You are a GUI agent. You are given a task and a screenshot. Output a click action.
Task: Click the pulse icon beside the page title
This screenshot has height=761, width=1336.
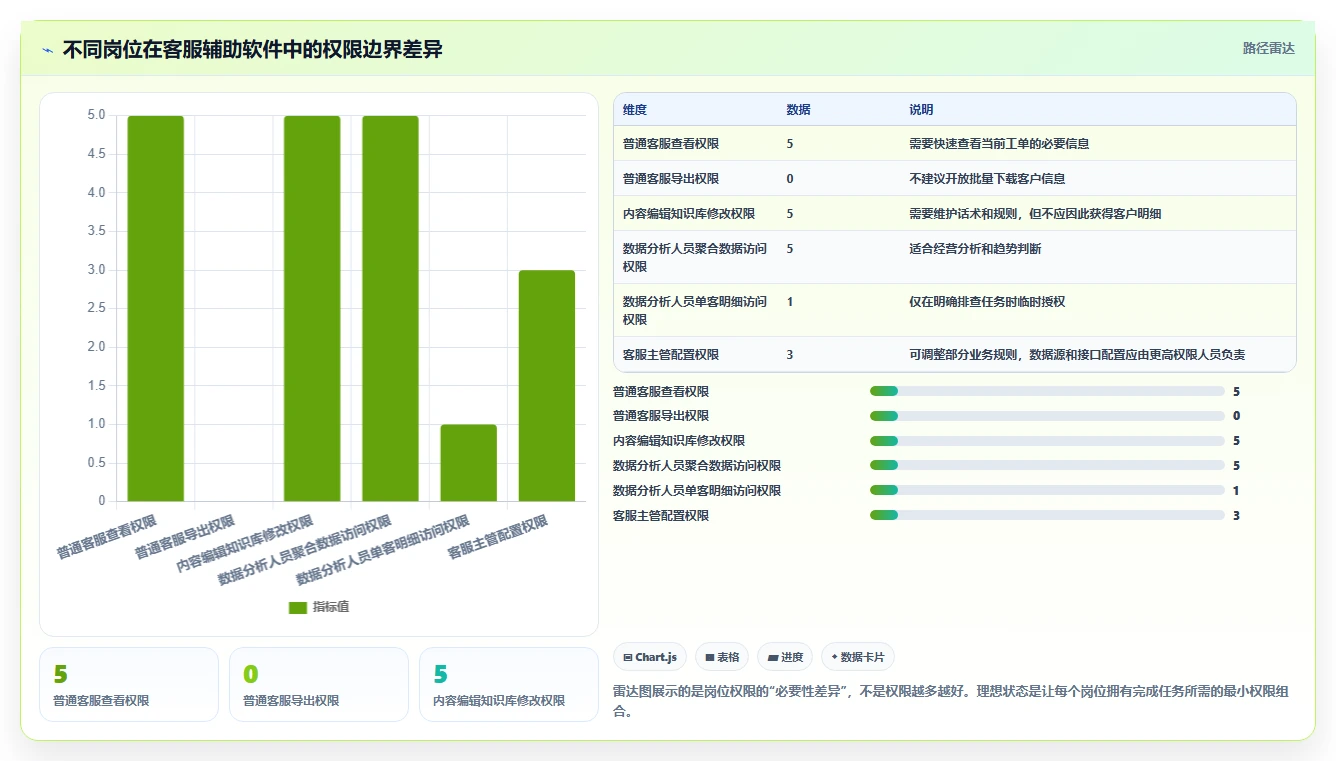[x=48, y=50]
